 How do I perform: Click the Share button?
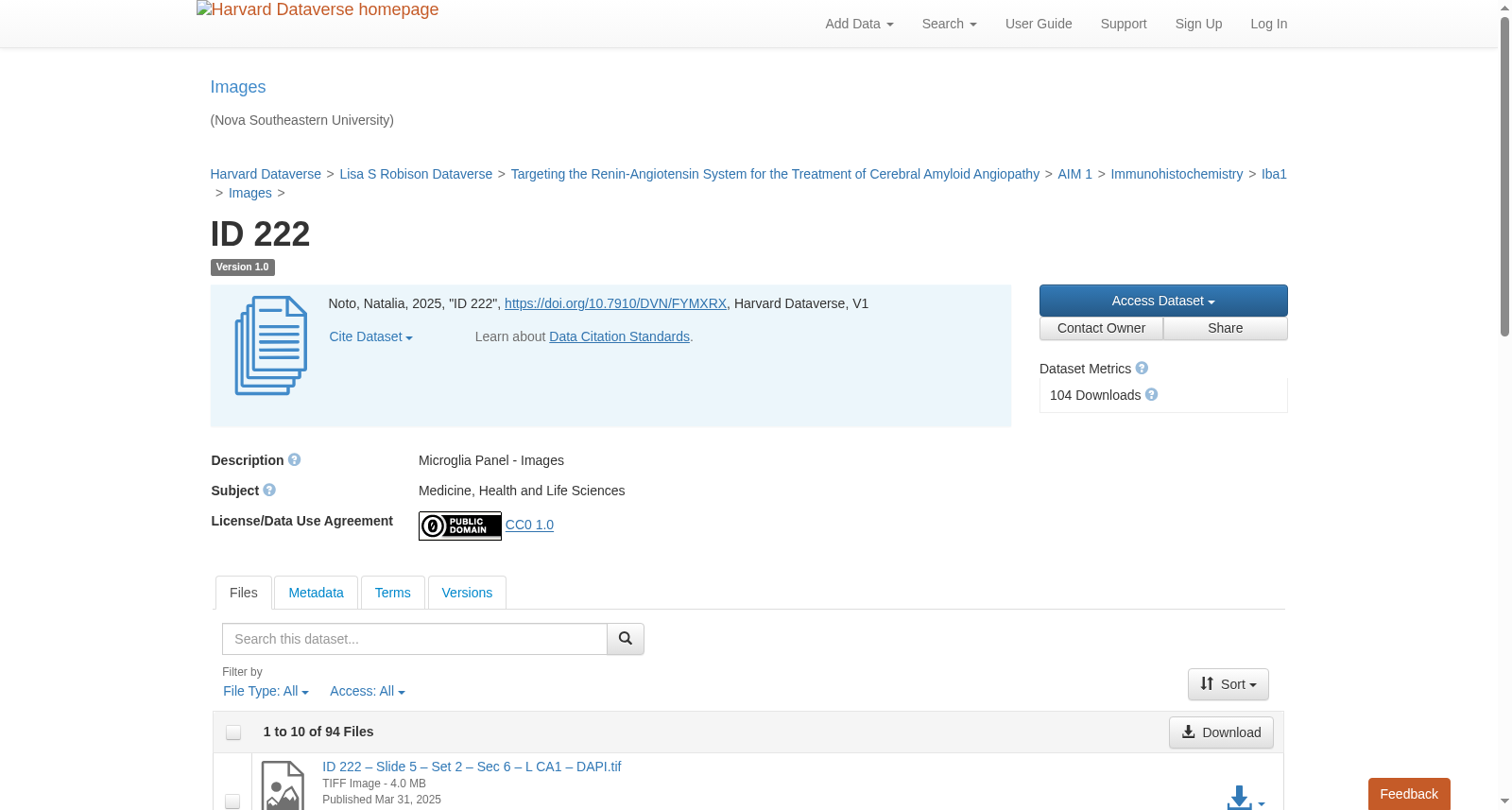(1226, 328)
